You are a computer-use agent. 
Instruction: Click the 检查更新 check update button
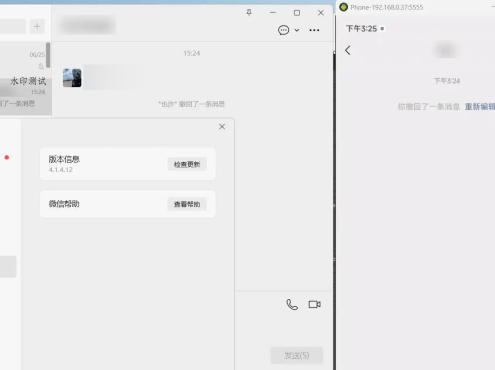(187, 164)
